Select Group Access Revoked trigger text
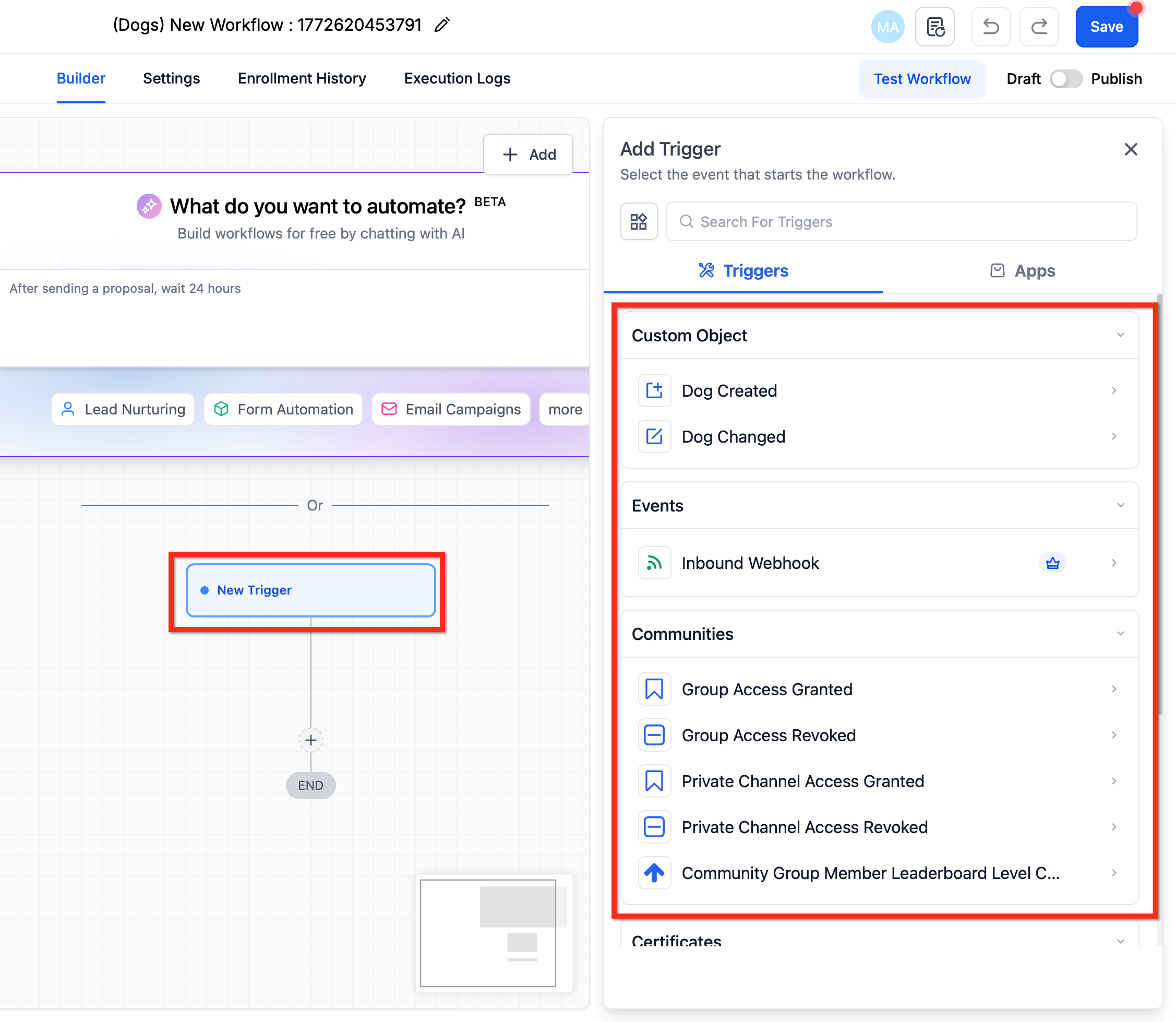The width and height of the screenshot is (1176, 1022). pos(769,735)
